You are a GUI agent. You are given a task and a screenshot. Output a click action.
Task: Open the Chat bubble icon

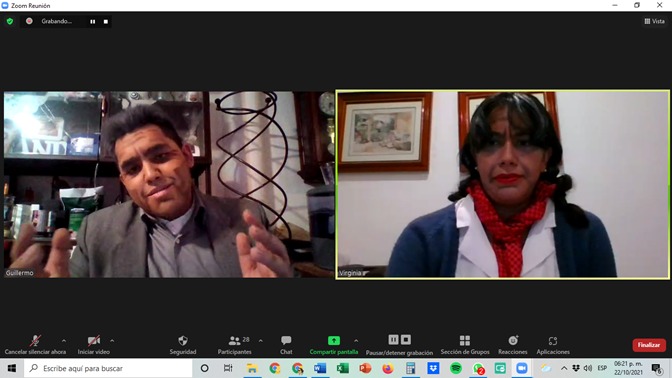click(x=286, y=345)
